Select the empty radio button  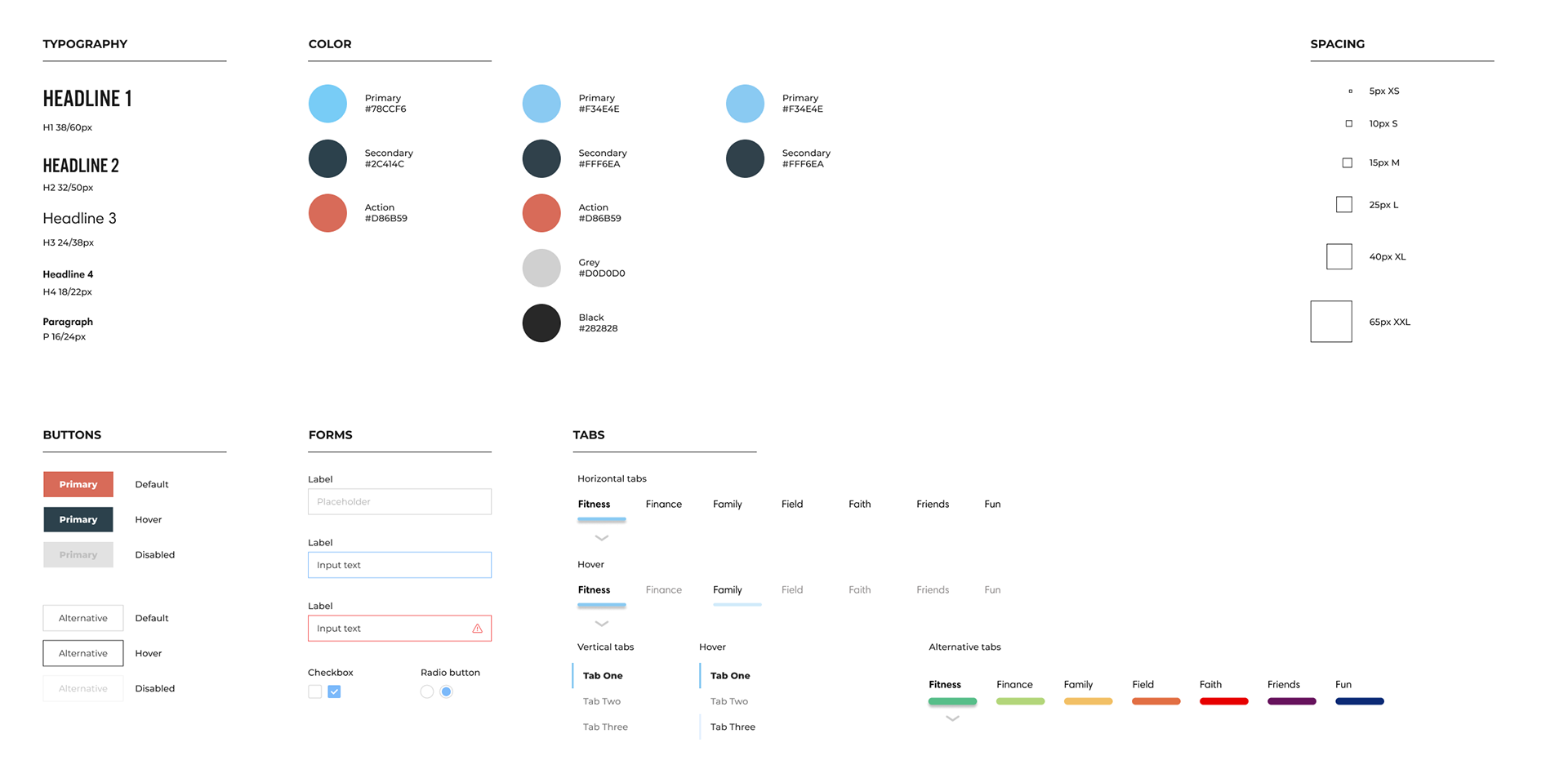pos(427,691)
